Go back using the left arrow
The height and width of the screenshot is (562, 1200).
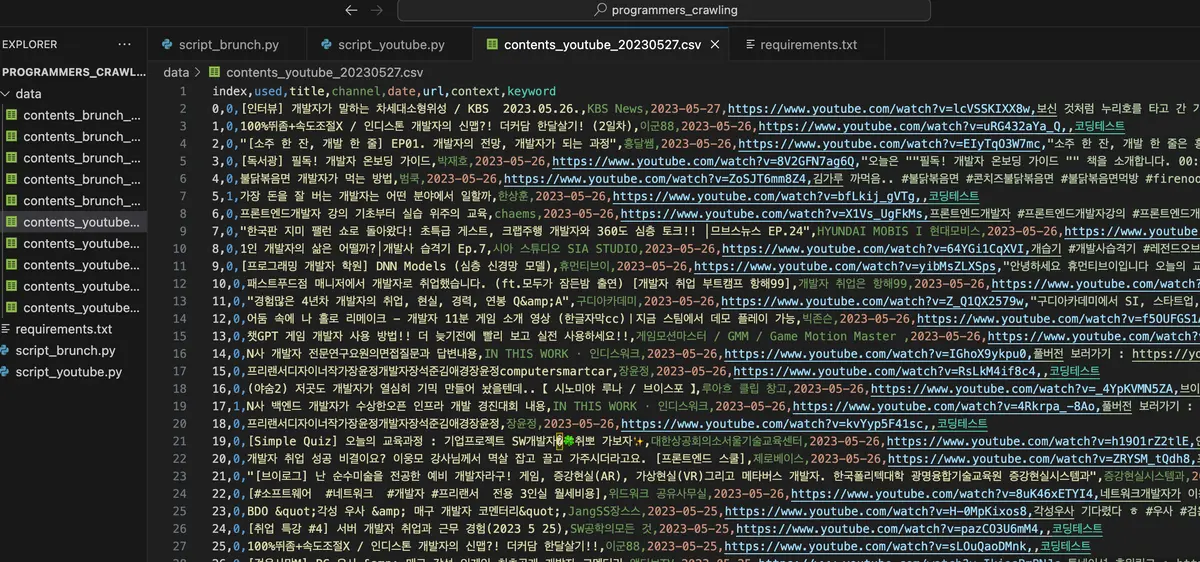(350, 10)
